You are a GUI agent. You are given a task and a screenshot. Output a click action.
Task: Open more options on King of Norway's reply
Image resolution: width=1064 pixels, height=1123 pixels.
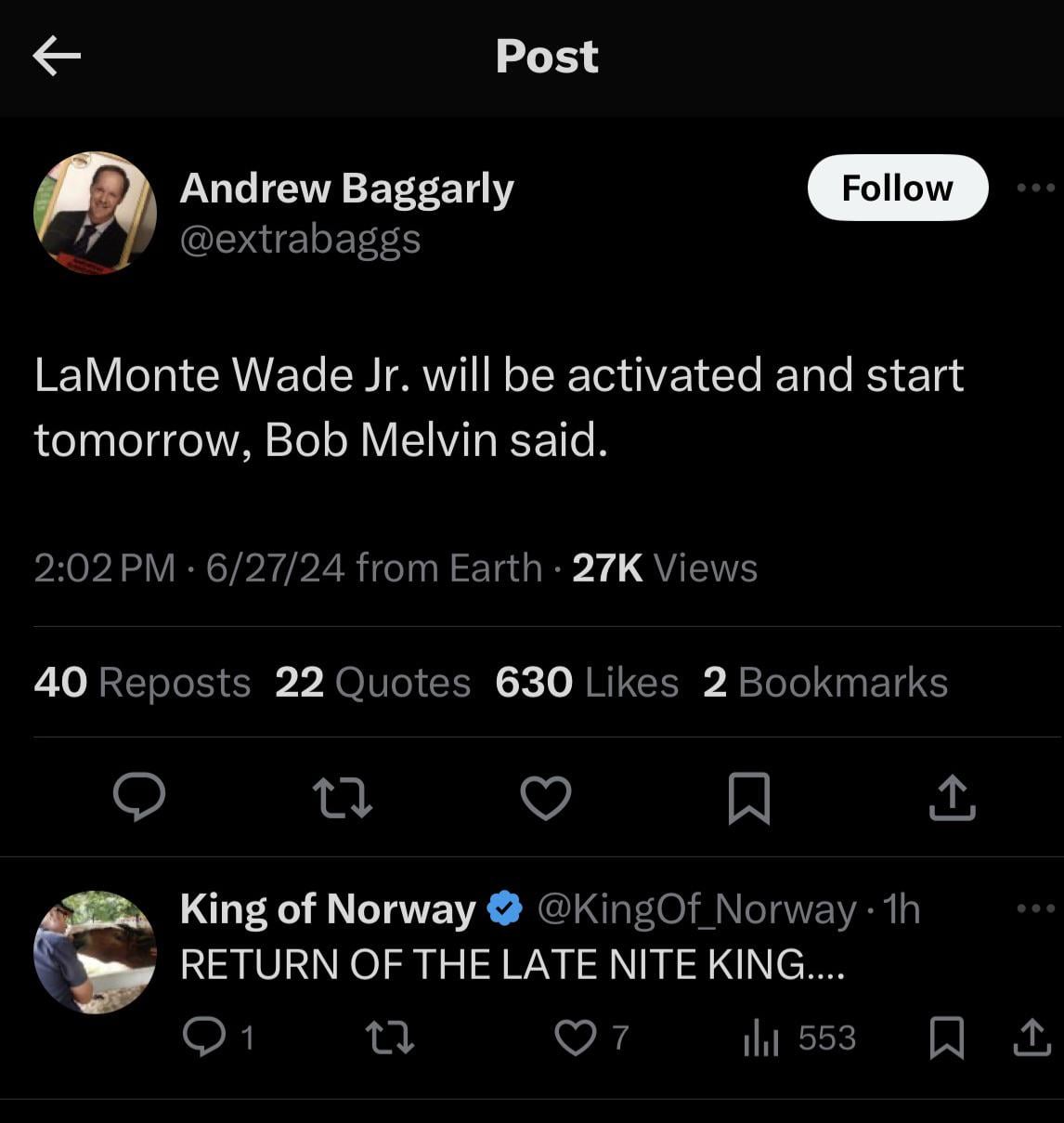pos(1035,908)
